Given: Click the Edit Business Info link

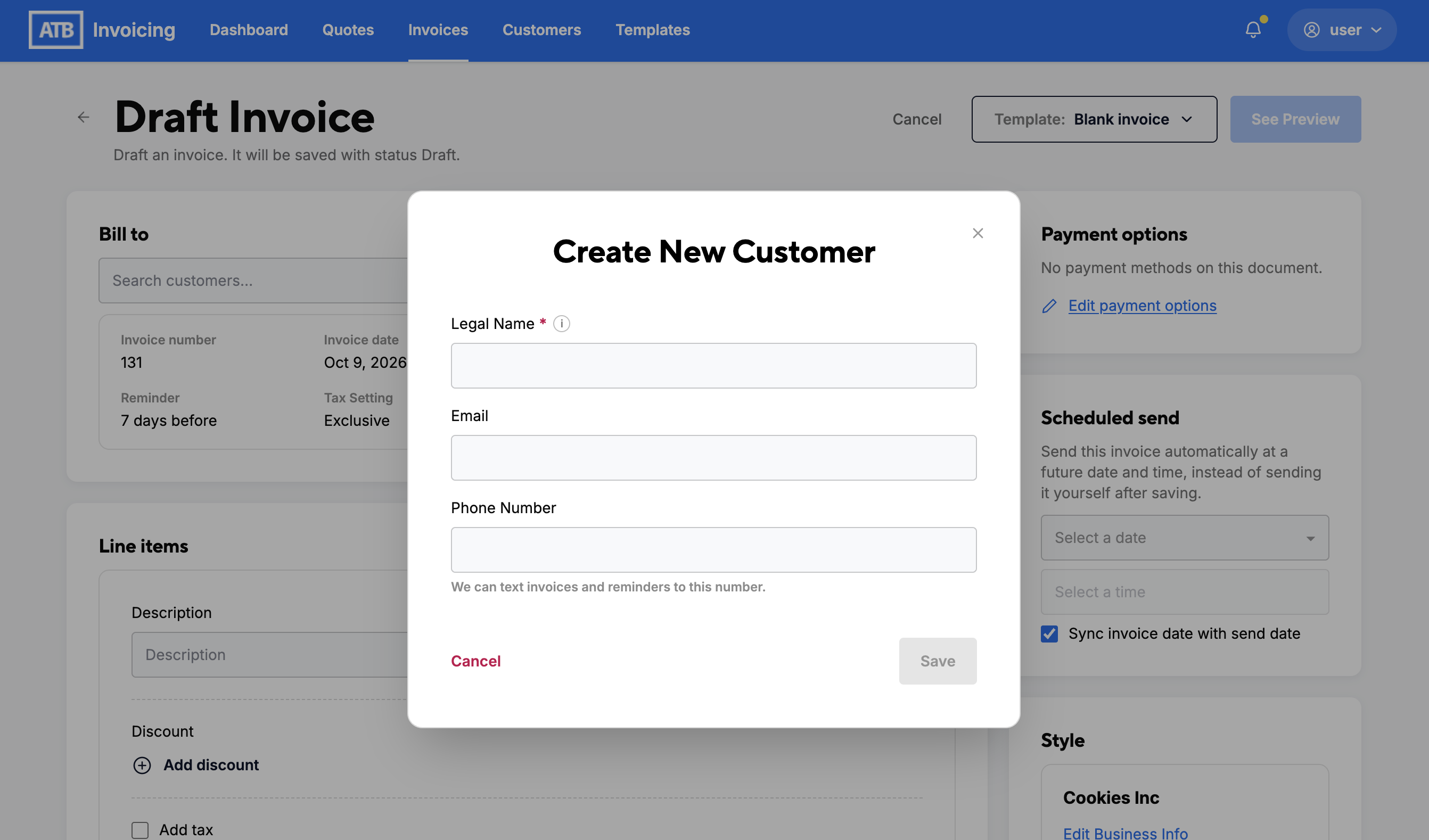Looking at the screenshot, I should (x=1125, y=833).
